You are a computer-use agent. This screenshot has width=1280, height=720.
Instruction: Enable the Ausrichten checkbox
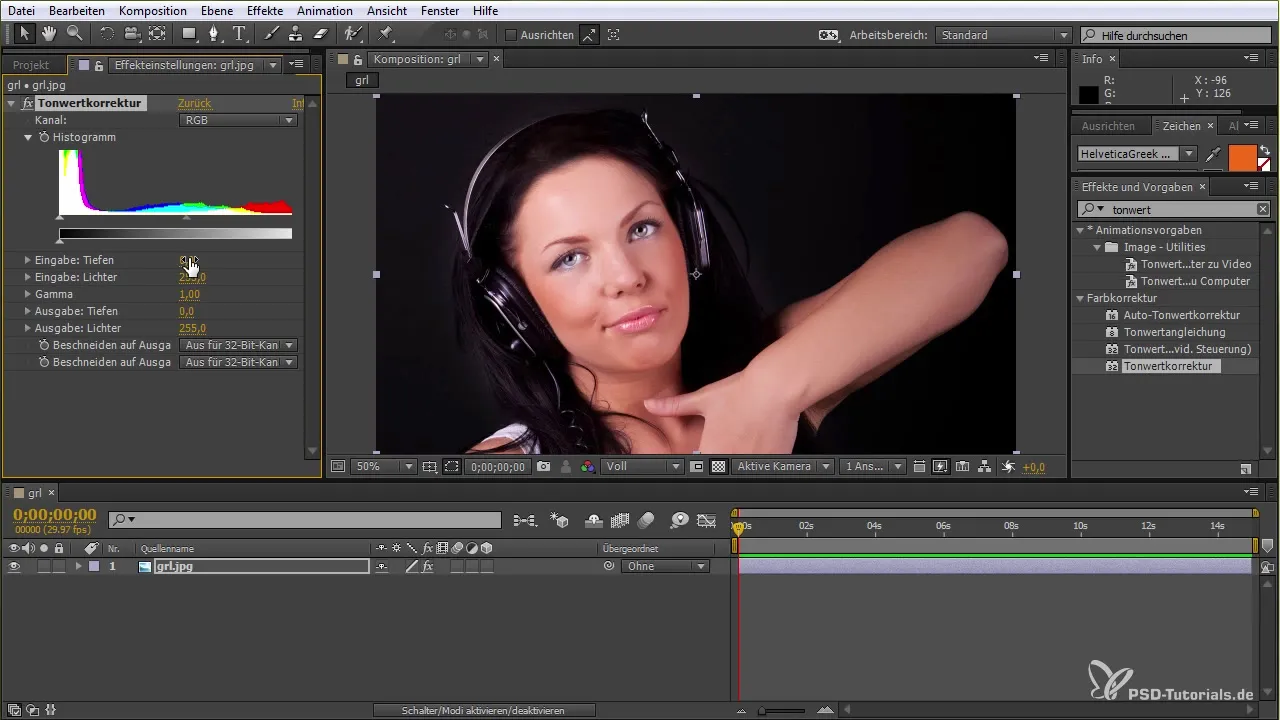click(x=511, y=35)
